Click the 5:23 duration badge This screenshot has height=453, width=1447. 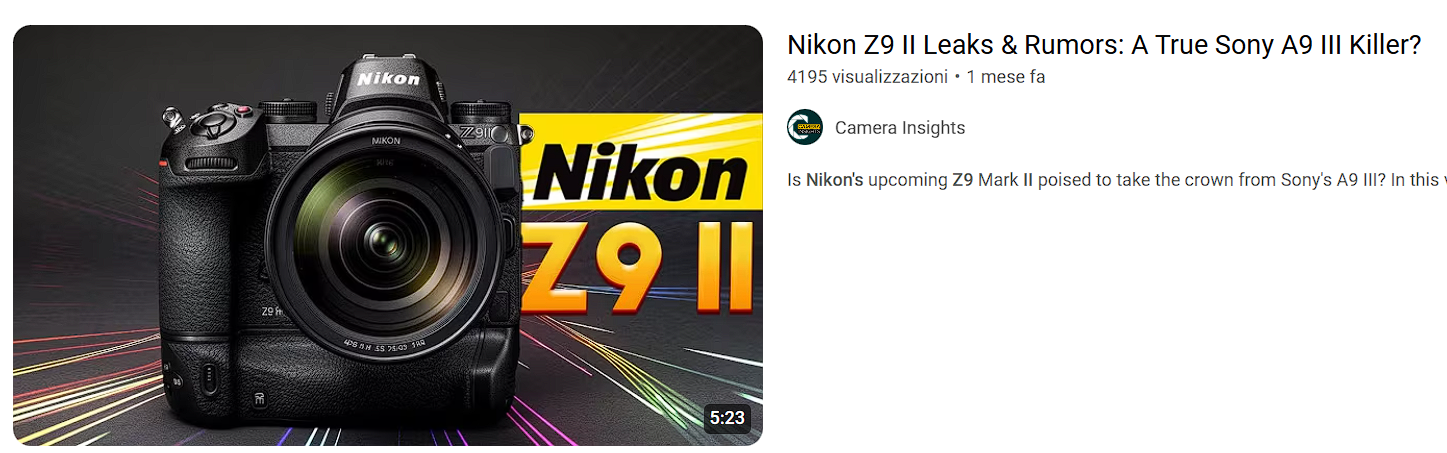point(727,418)
